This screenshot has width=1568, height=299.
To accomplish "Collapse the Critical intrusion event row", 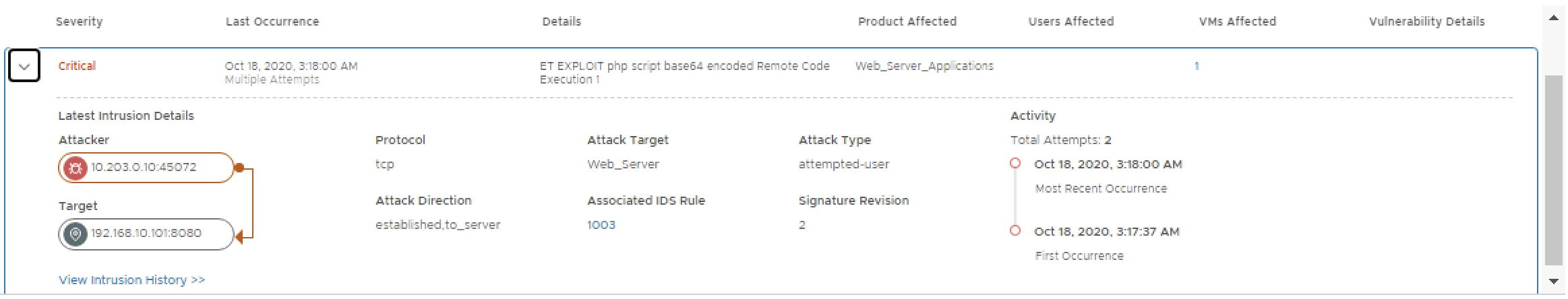I will pyautogui.click(x=24, y=67).
